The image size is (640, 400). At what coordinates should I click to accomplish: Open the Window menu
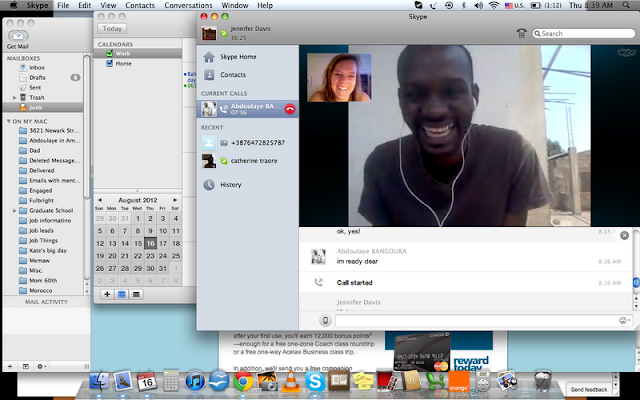tap(235, 5)
